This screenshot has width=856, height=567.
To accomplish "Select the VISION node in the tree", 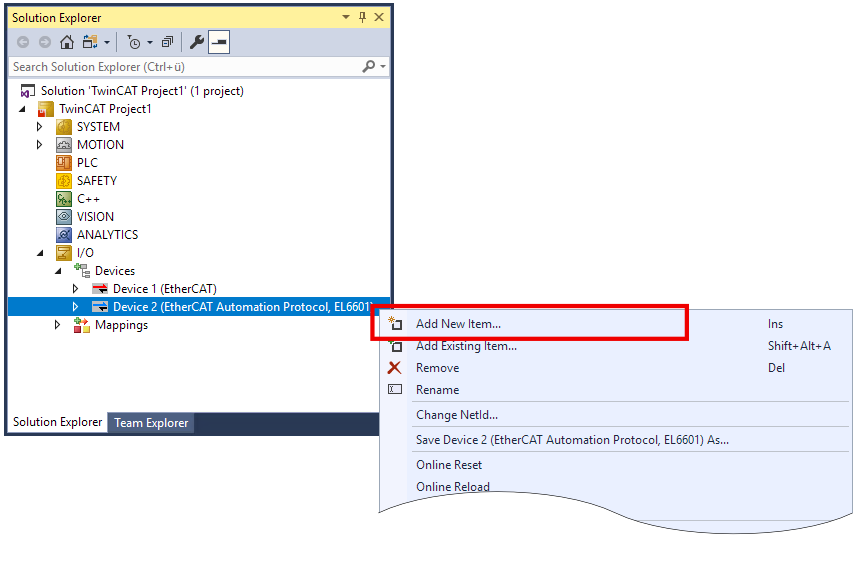I will click(95, 217).
